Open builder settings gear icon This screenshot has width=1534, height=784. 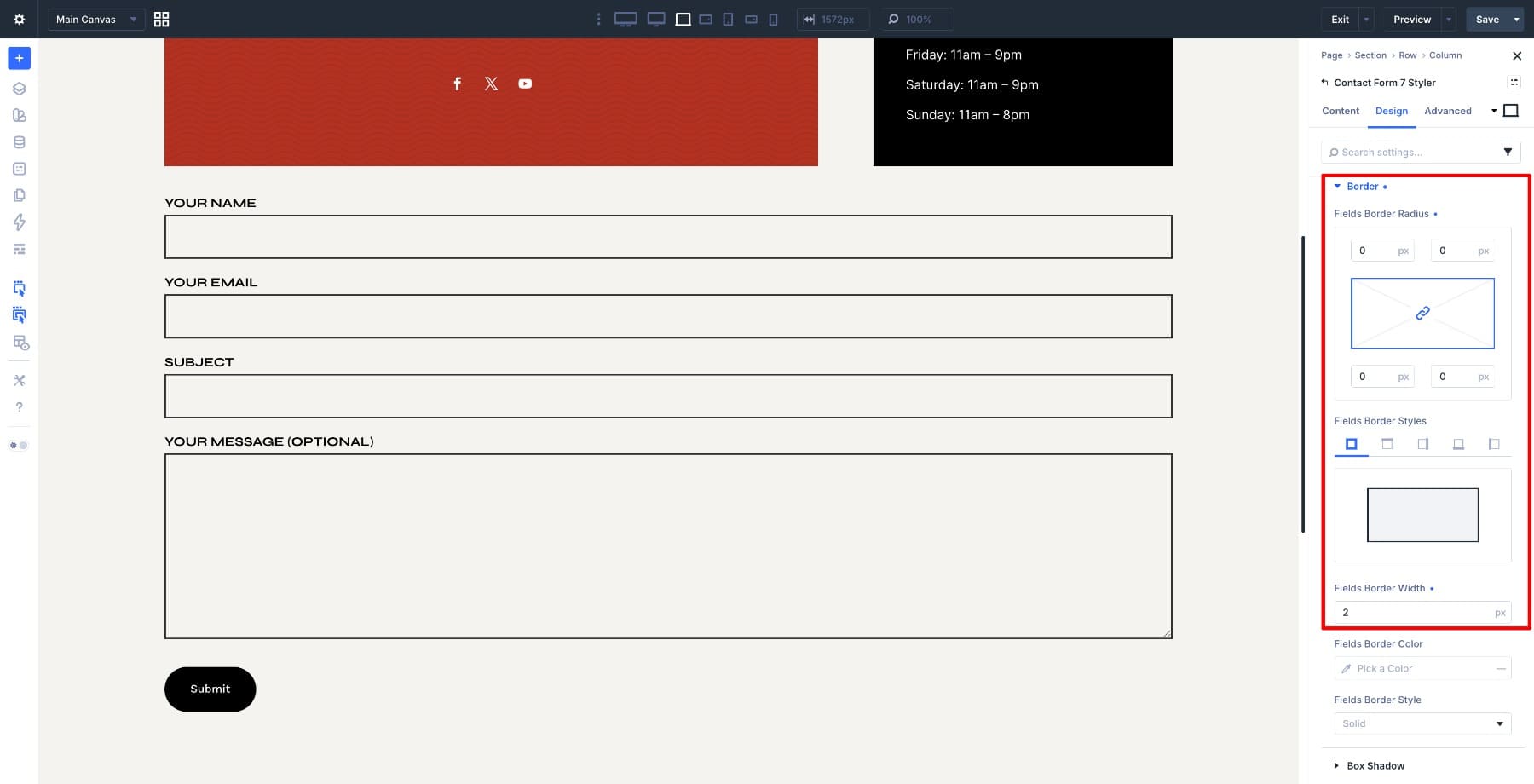pyautogui.click(x=19, y=19)
